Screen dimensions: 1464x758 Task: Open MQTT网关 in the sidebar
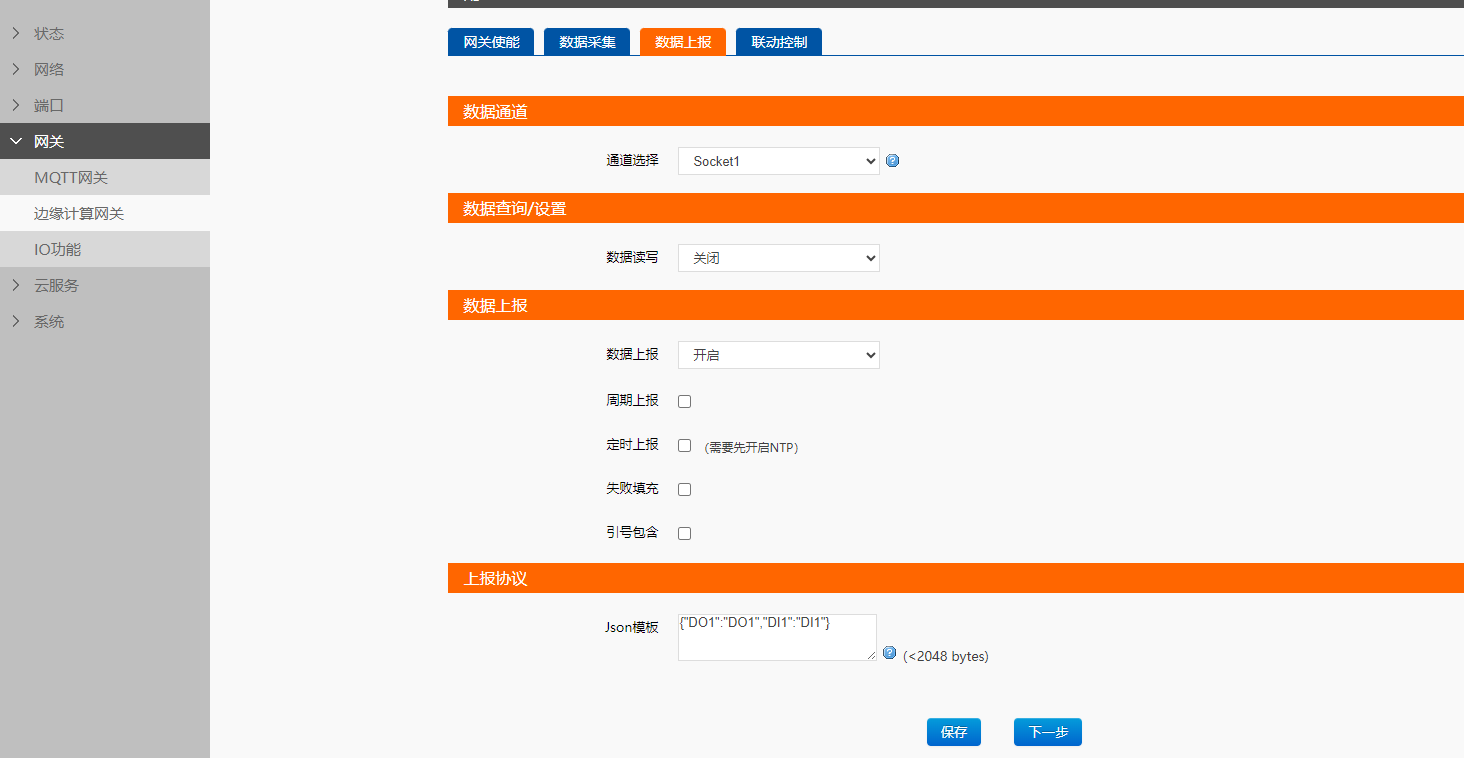pyautogui.click(x=71, y=177)
